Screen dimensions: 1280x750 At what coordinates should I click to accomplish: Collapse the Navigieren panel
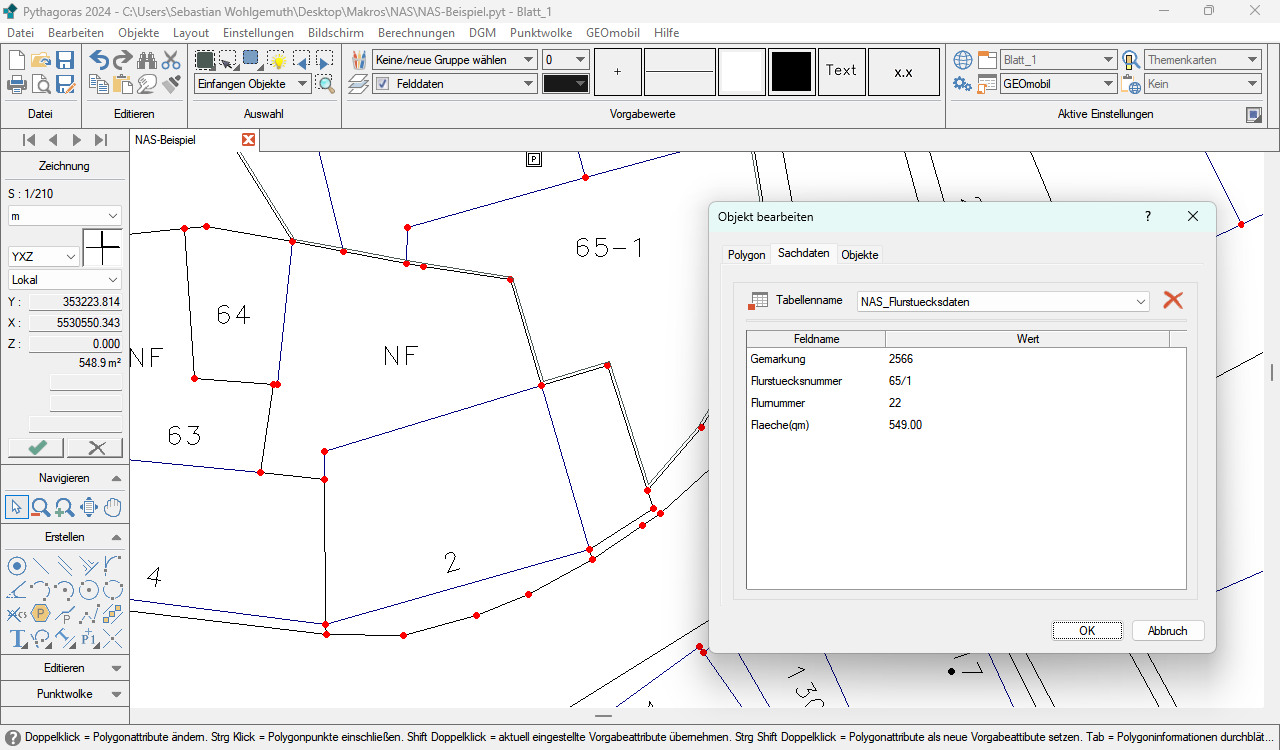click(116, 478)
